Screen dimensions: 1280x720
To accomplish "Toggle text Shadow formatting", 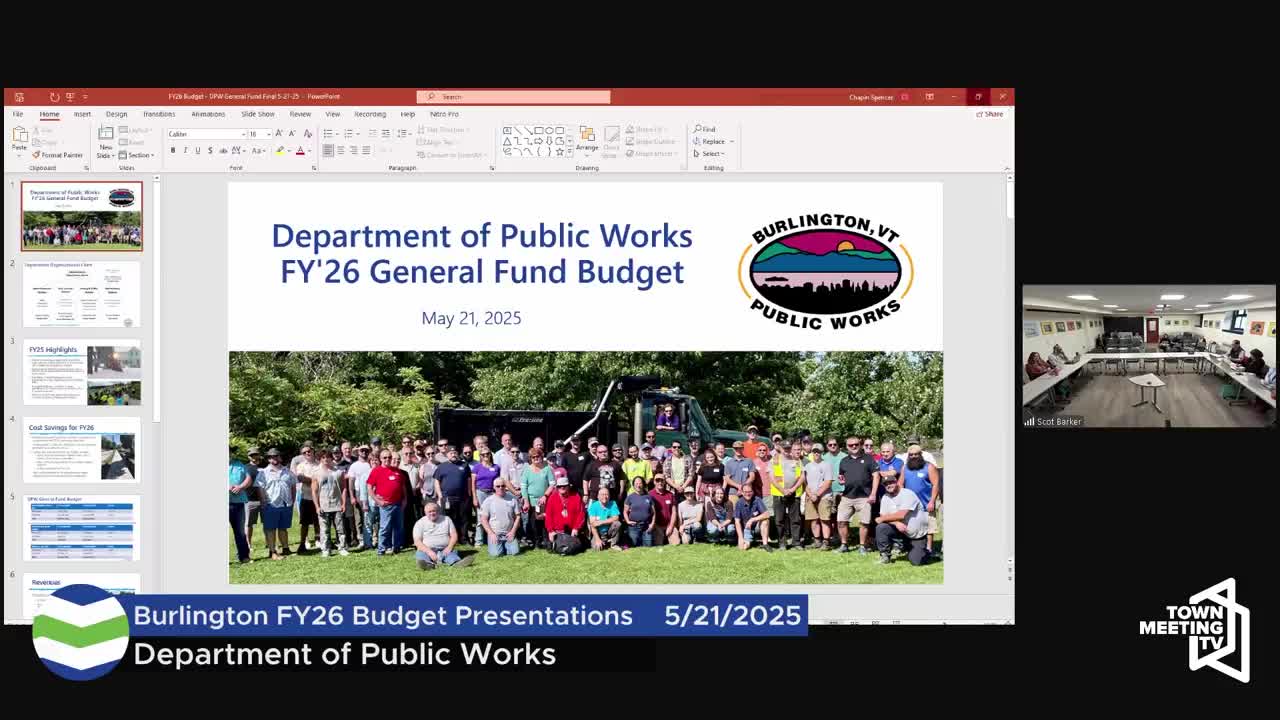I will pyautogui.click(x=209, y=151).
